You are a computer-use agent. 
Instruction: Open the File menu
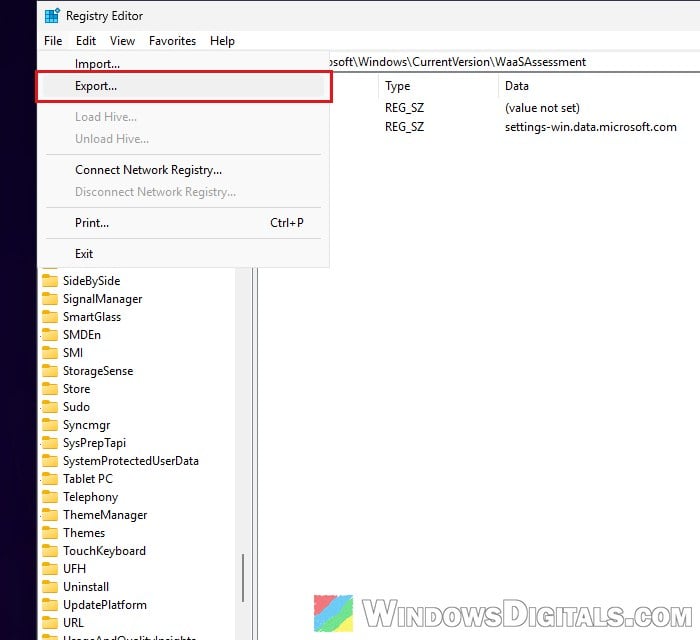pyautogui.click(x=53, y=41)
